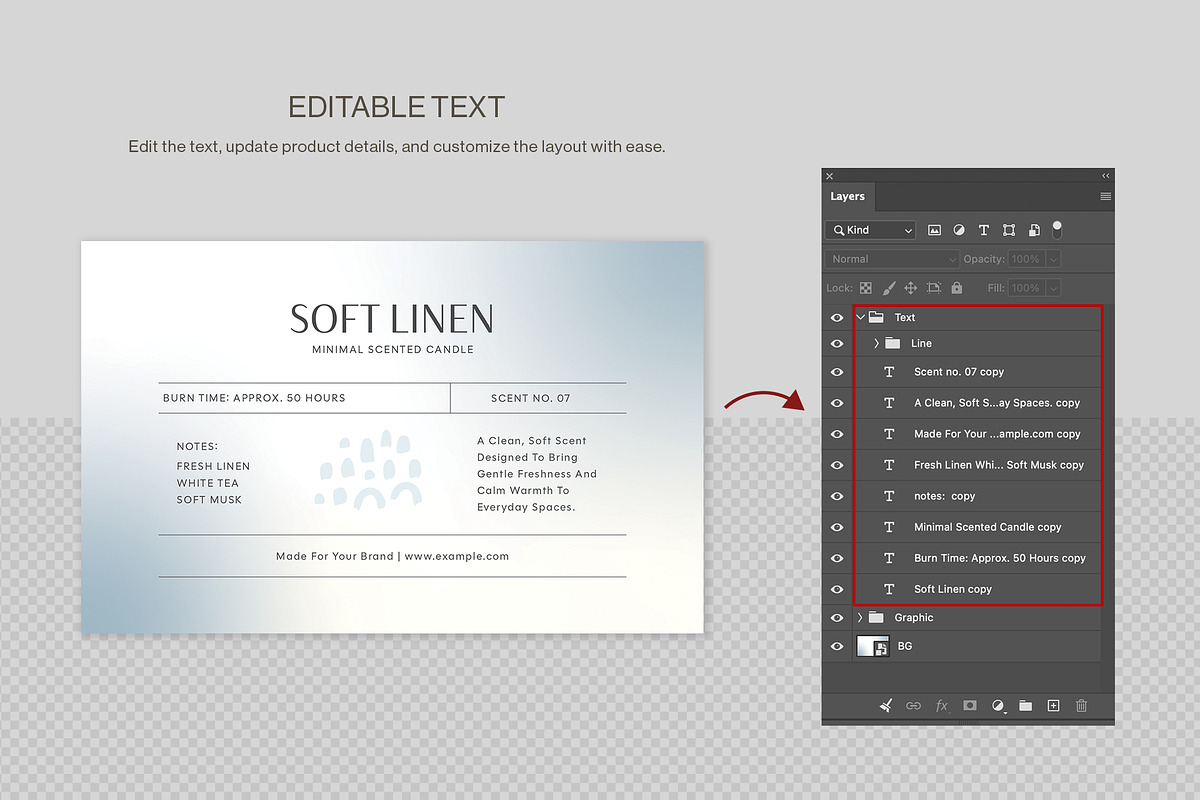Select the Minimal Scented Candle copy layer
Viewport: 1200px width, 800px height.
987,527
